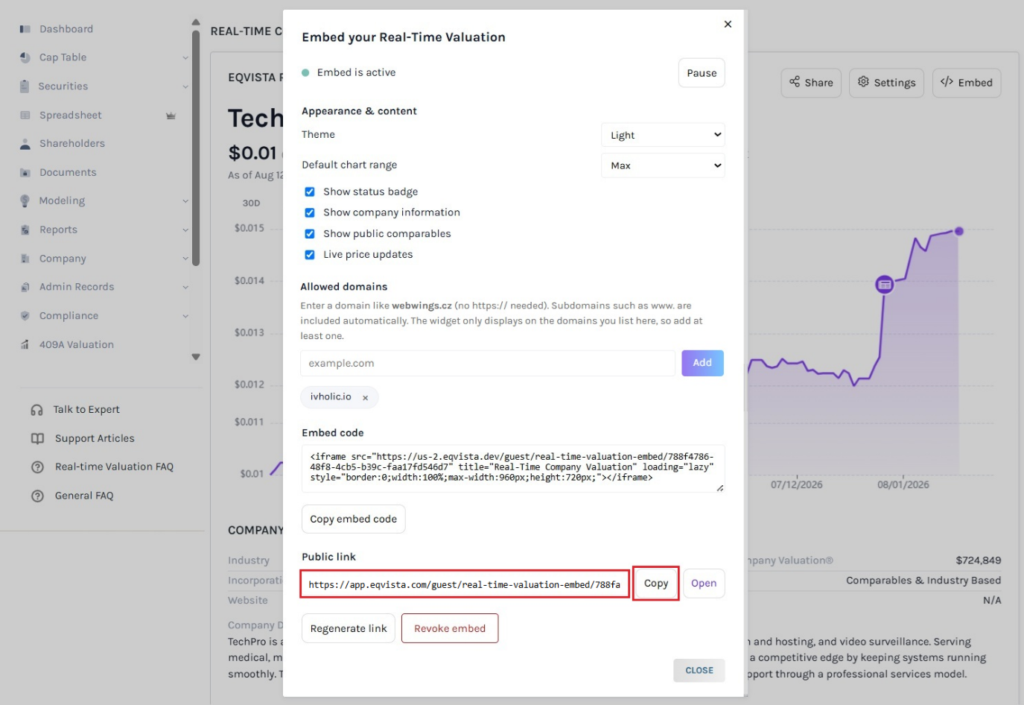Viewport: 1024px width, 705px height.
Task: Expand the Modeling menu chevron
Action: (x=185, y=201)
